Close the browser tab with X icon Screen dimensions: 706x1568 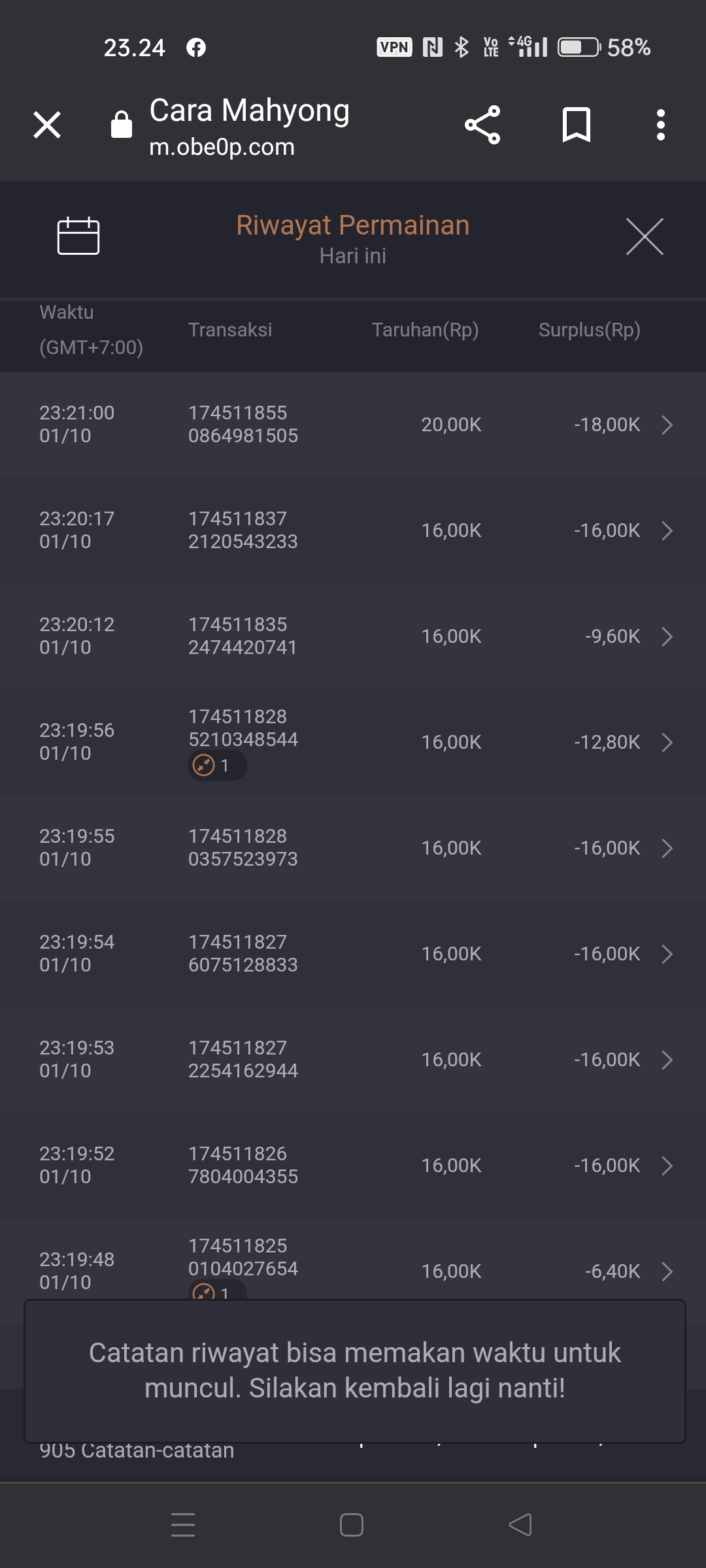coord(47,125)
